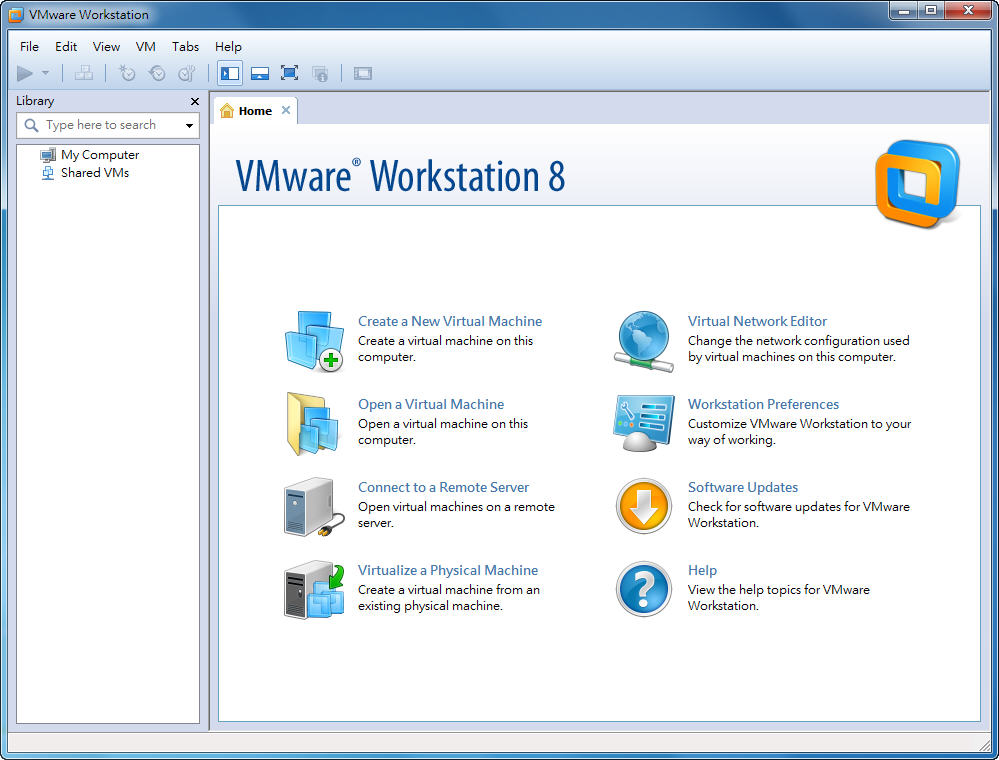This screenshot has height=760, width=999.
Task: Open the power options dropdown arrow
Action: point(45,73)
